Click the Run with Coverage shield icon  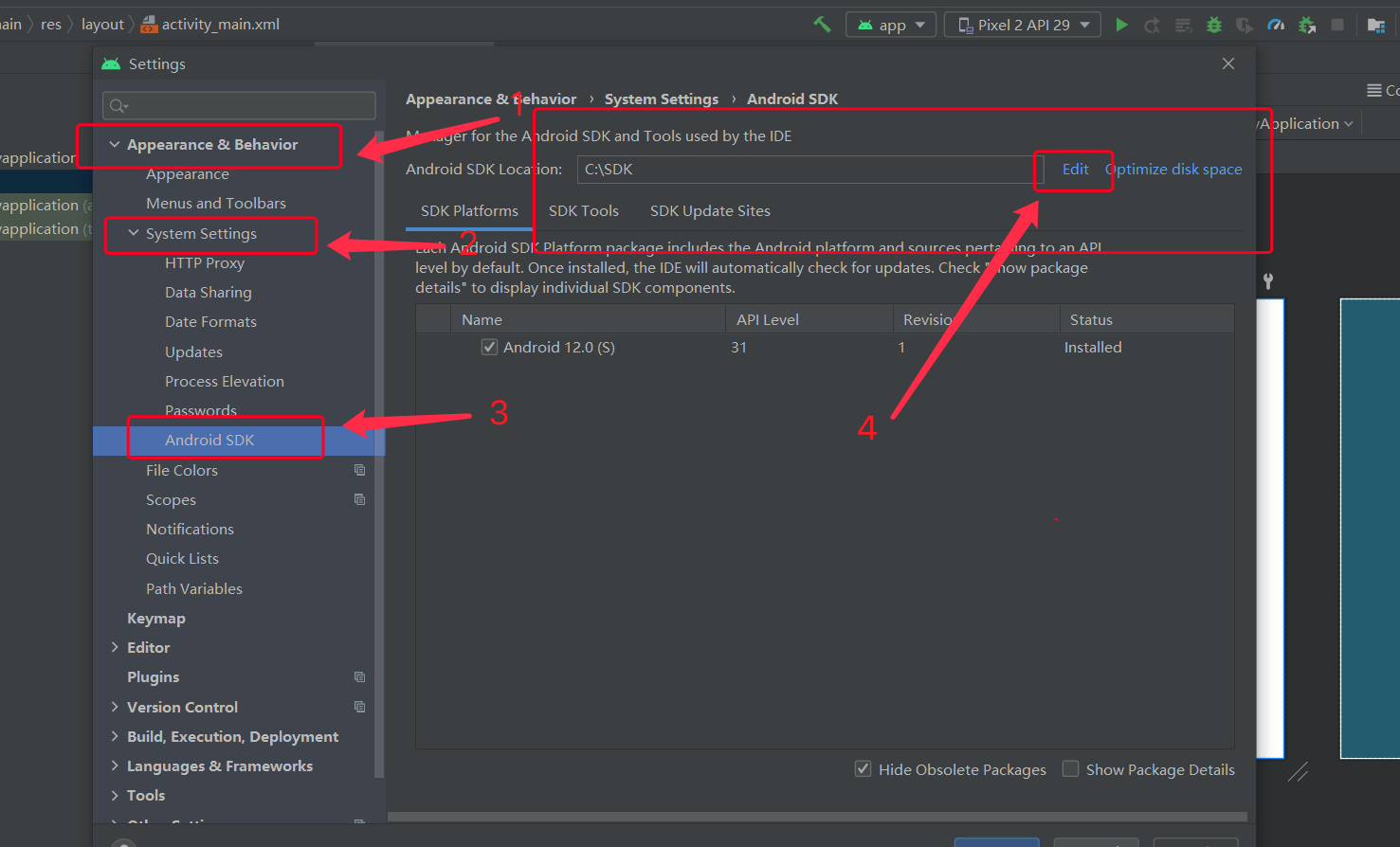point(1245,26)
